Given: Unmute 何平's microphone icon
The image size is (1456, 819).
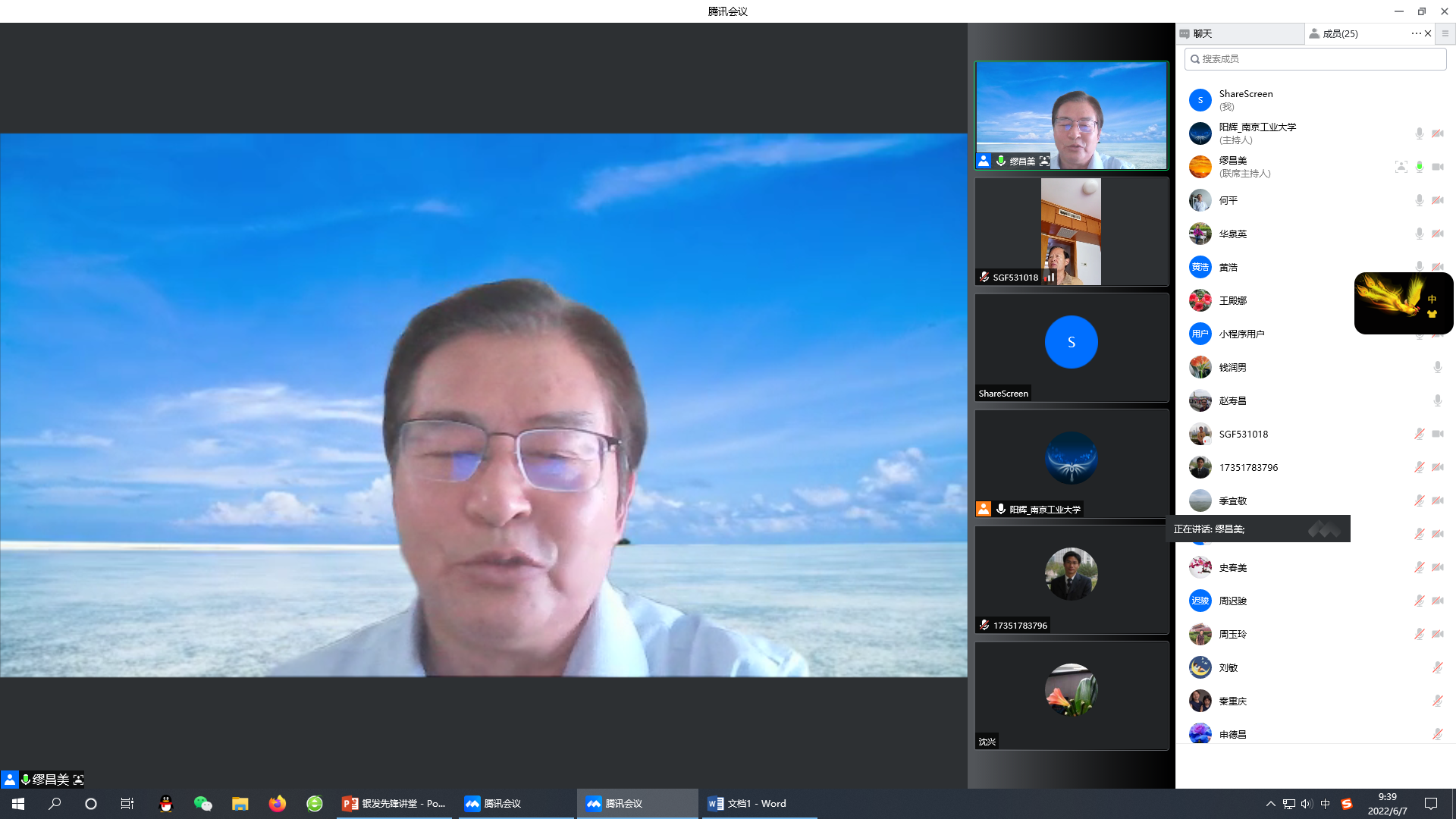Looking at the screenshot, I should click(x=1419, y=200).
